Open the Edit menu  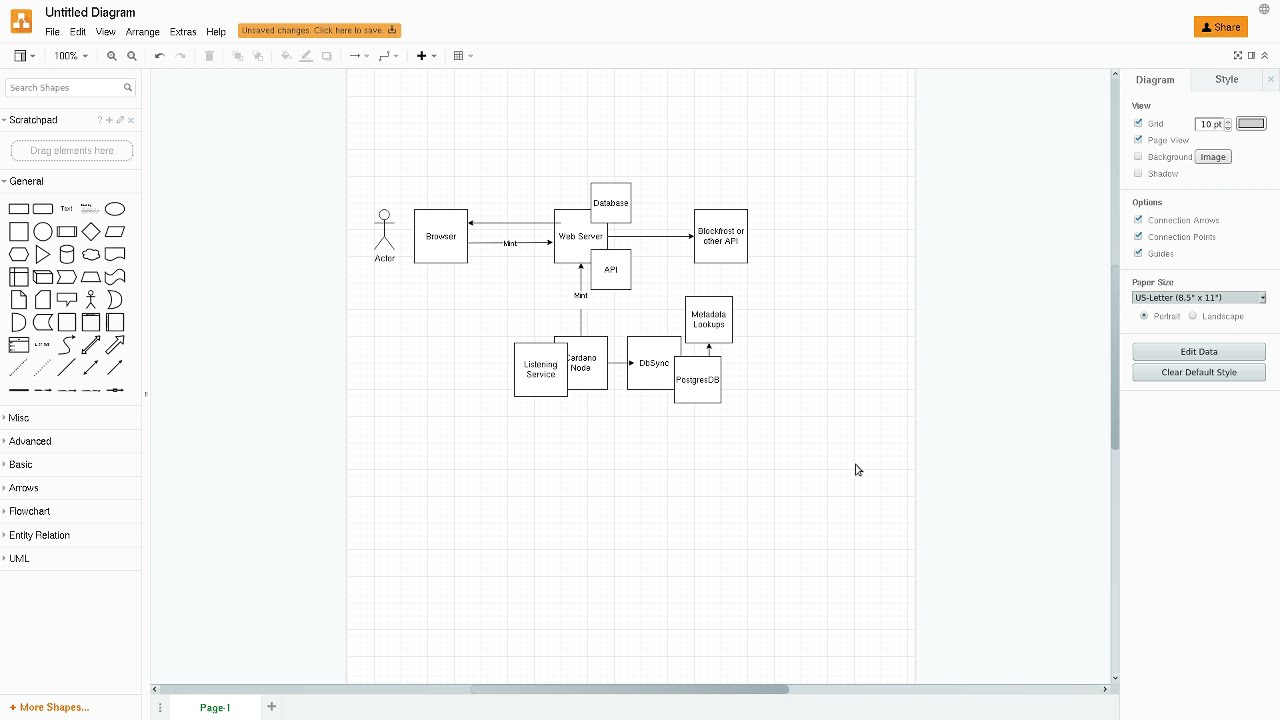78,32
